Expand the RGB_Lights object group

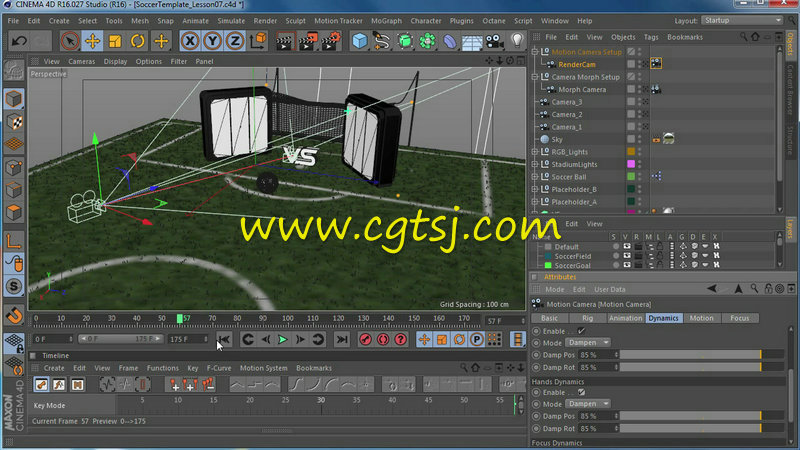535,152
